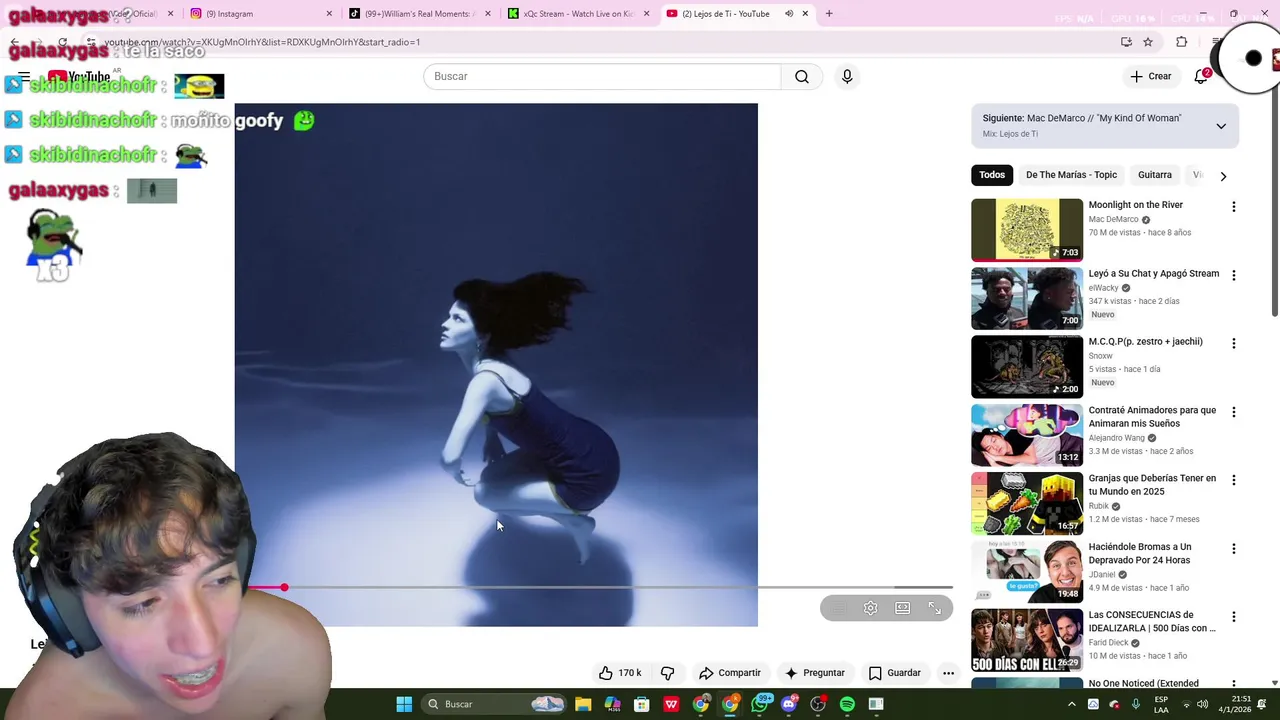Open browser extensions puzzle icon

coord(1181,42)
